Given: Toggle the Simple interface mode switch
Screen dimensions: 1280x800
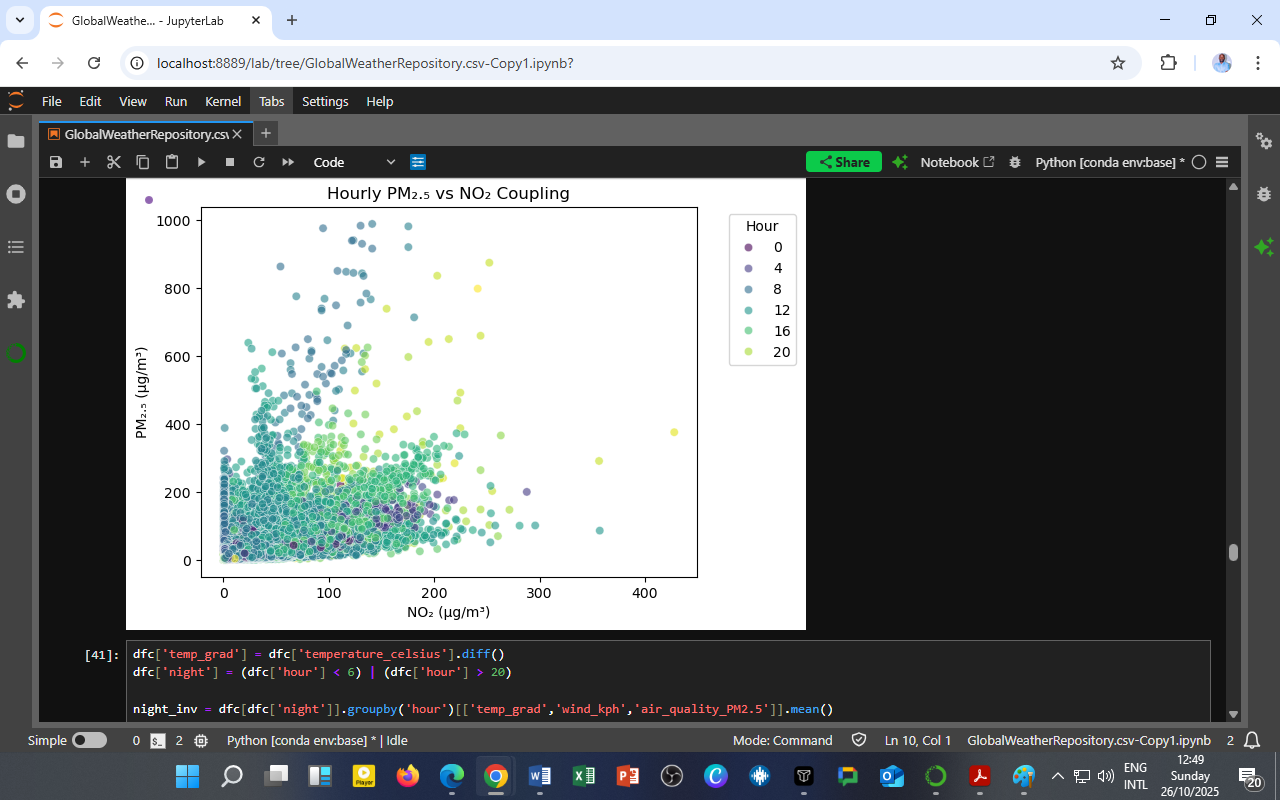Looking at the screenshot, I should click(x=89, y=741).
